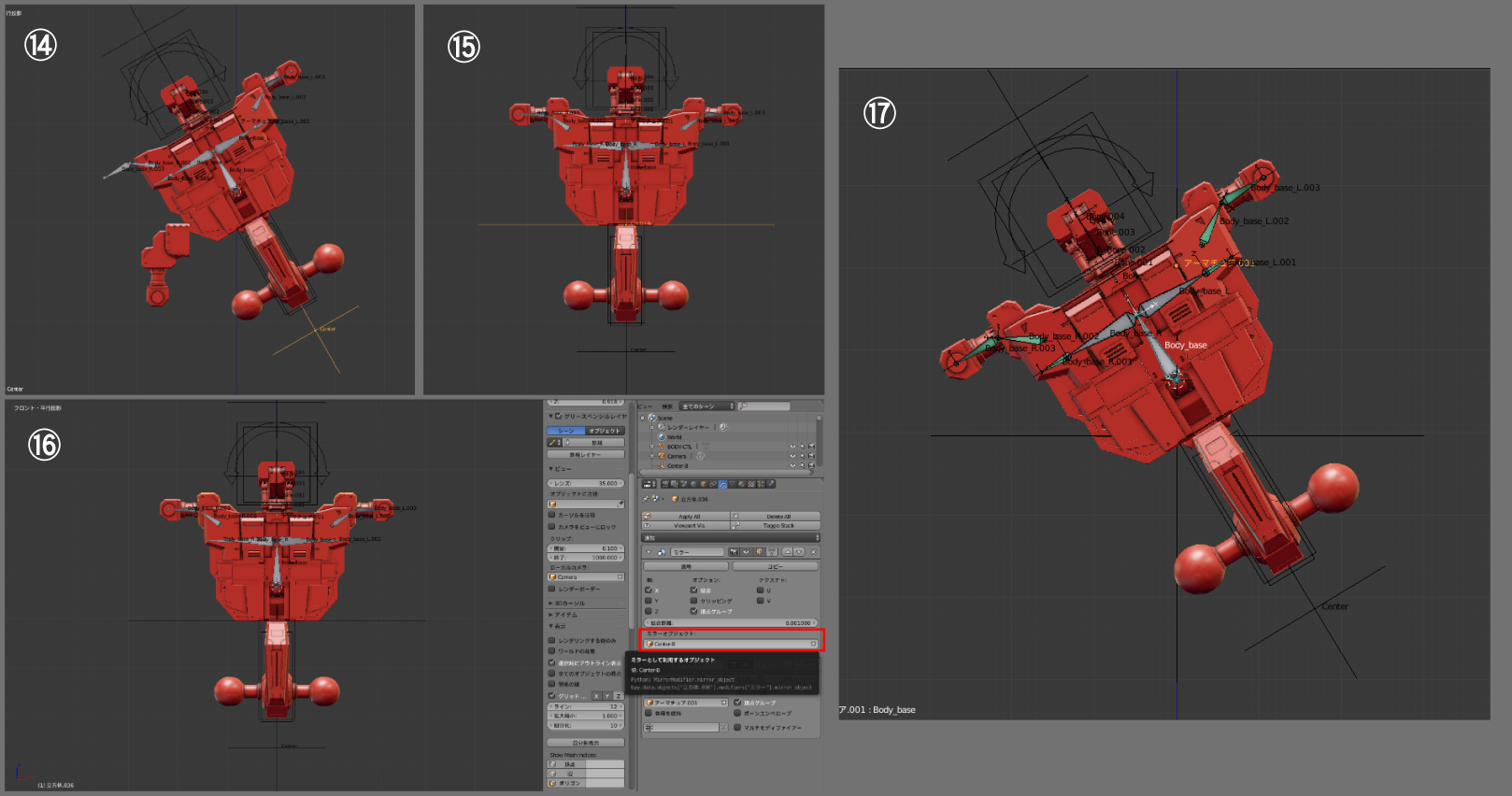Adjust the レンズ 35.000 lens slider

586,483
